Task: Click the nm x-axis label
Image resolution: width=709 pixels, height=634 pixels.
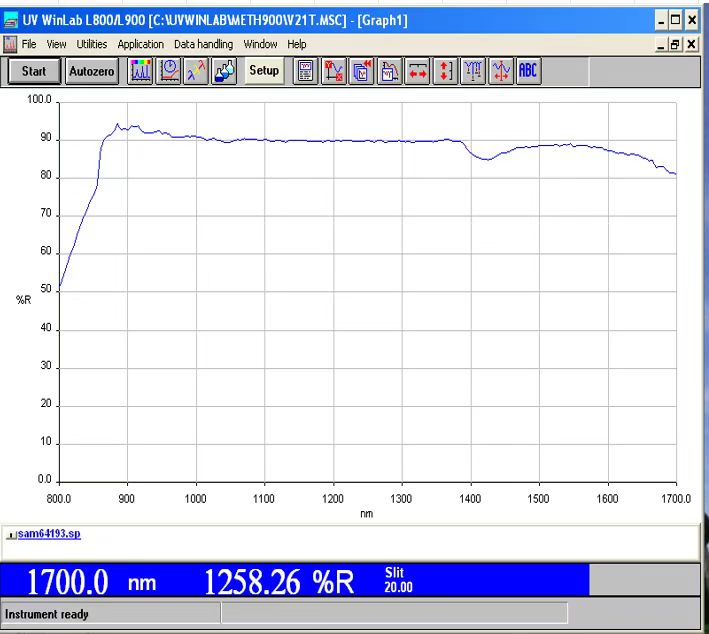Action: 367,514
